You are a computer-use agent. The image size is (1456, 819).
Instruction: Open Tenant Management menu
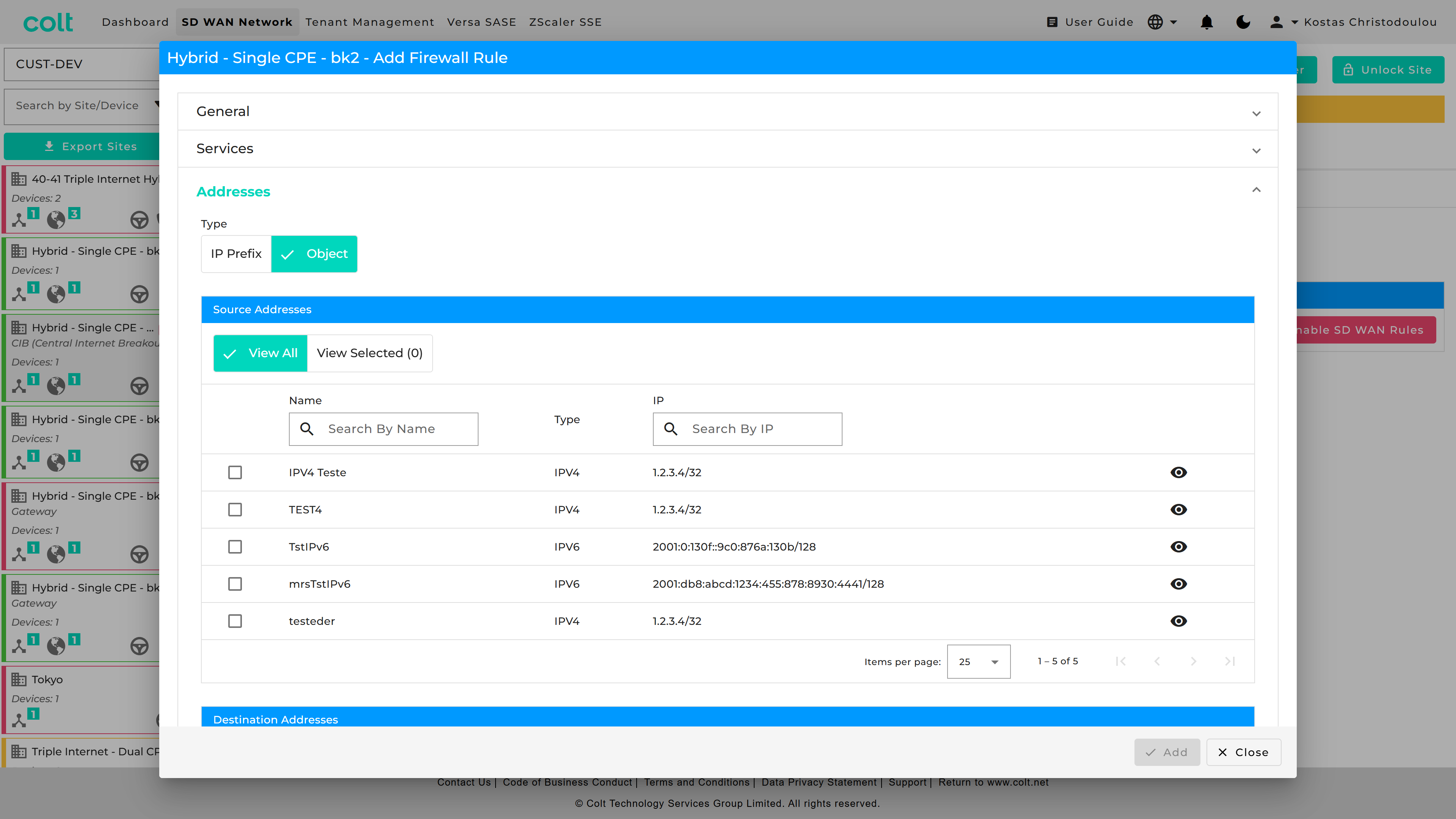coord(370,22)
